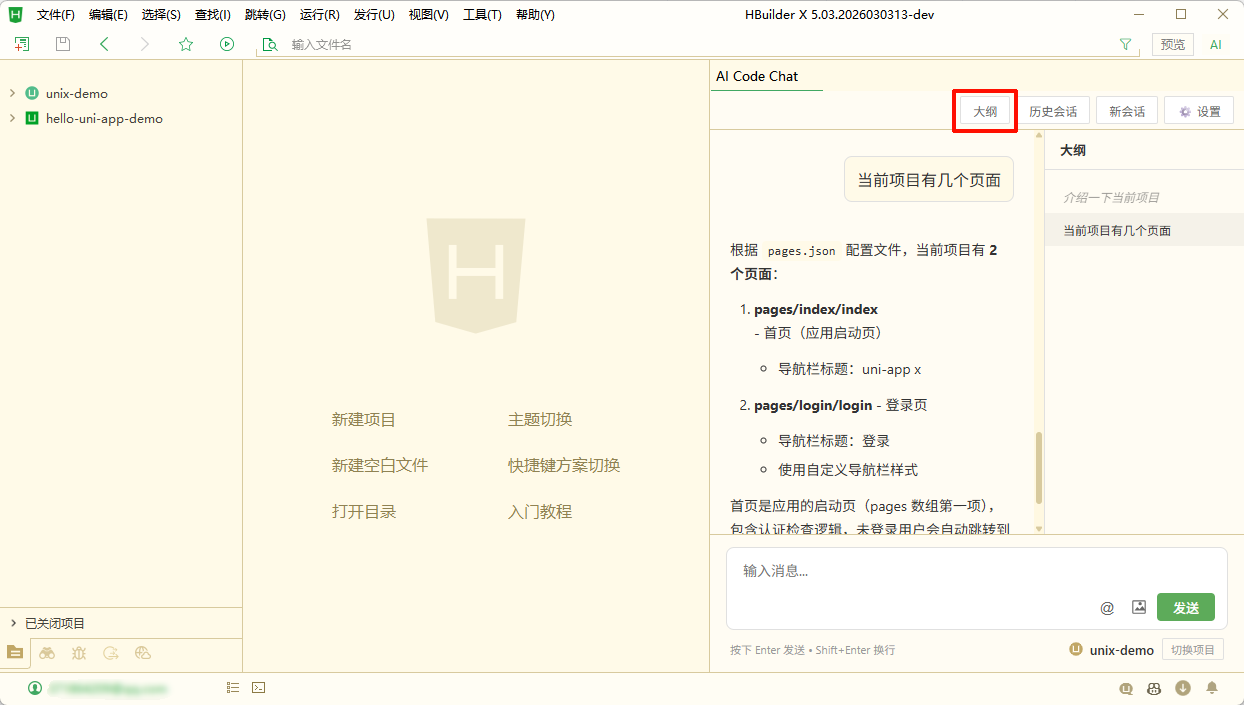Screen dimensions: 1244x705
Task: Toggle the 大纲 outline panel
Action: coord(985,111)
